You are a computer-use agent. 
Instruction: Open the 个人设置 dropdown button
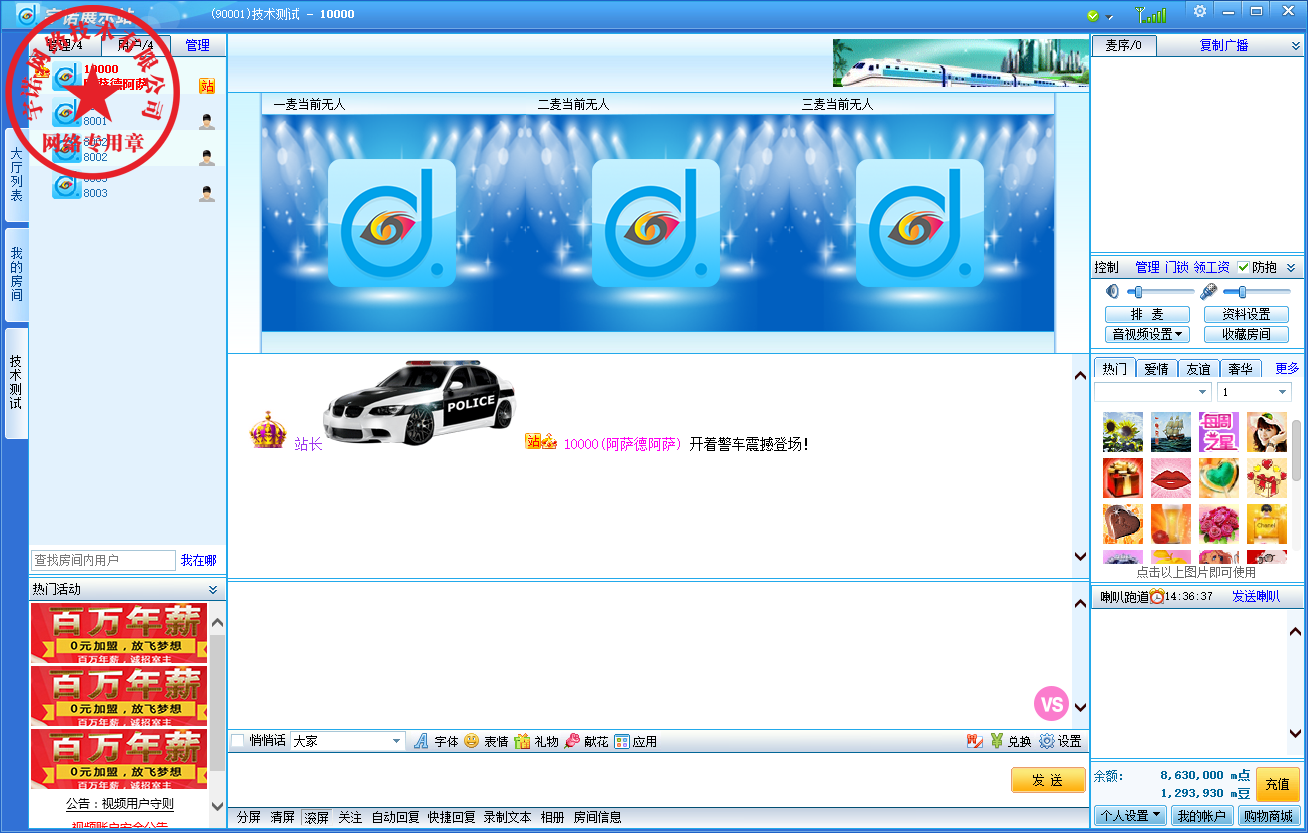tap(1130, 815)
